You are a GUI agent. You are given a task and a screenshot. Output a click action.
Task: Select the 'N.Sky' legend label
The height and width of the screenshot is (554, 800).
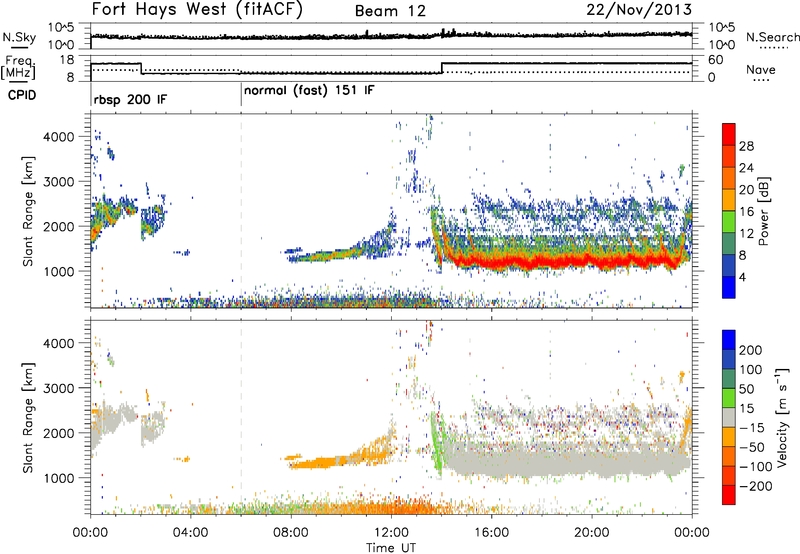point(19,37)
